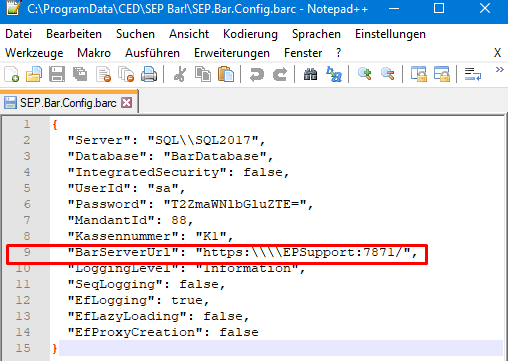
Task: Open a file via folder icon
Action: coord(34,74)
